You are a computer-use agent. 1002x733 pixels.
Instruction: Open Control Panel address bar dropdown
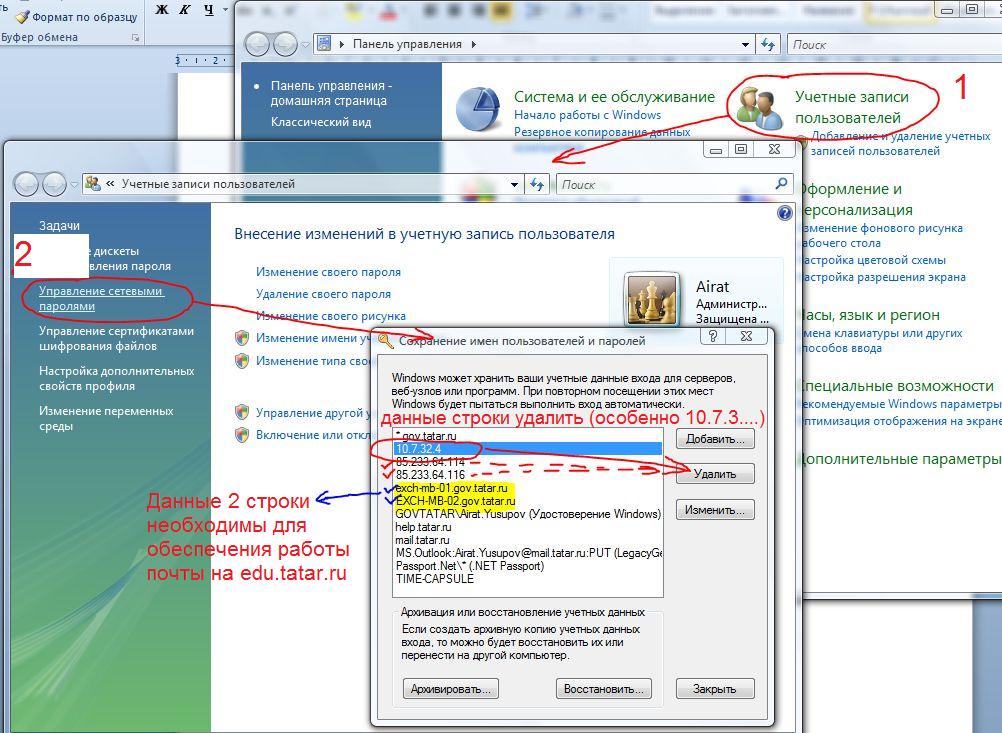[x=745, y=45]
